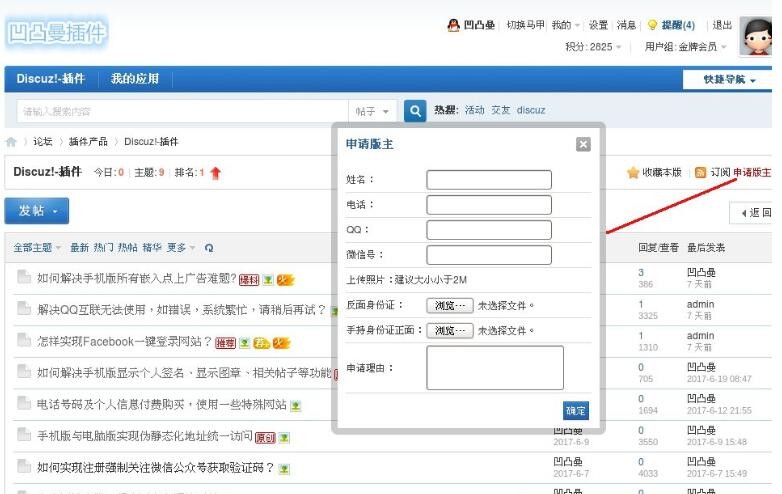Click the 退出 logout link
The width and height of the screenshot is (782, 494).
click(x=722, y=25)
